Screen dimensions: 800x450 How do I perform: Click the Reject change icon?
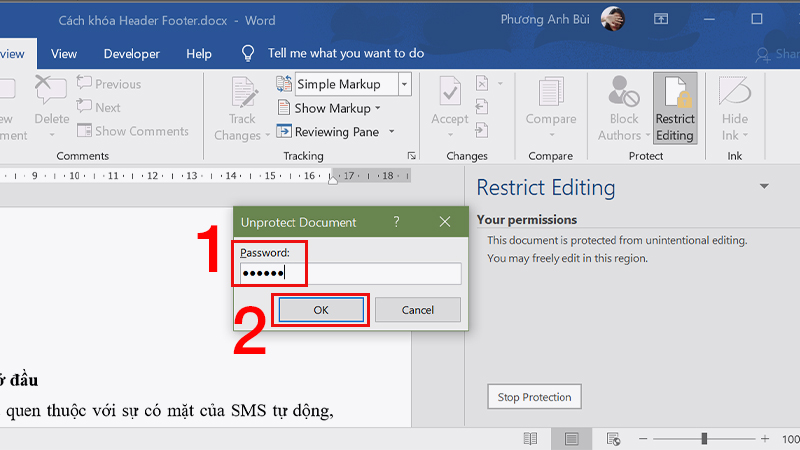(x=482, y=83)
